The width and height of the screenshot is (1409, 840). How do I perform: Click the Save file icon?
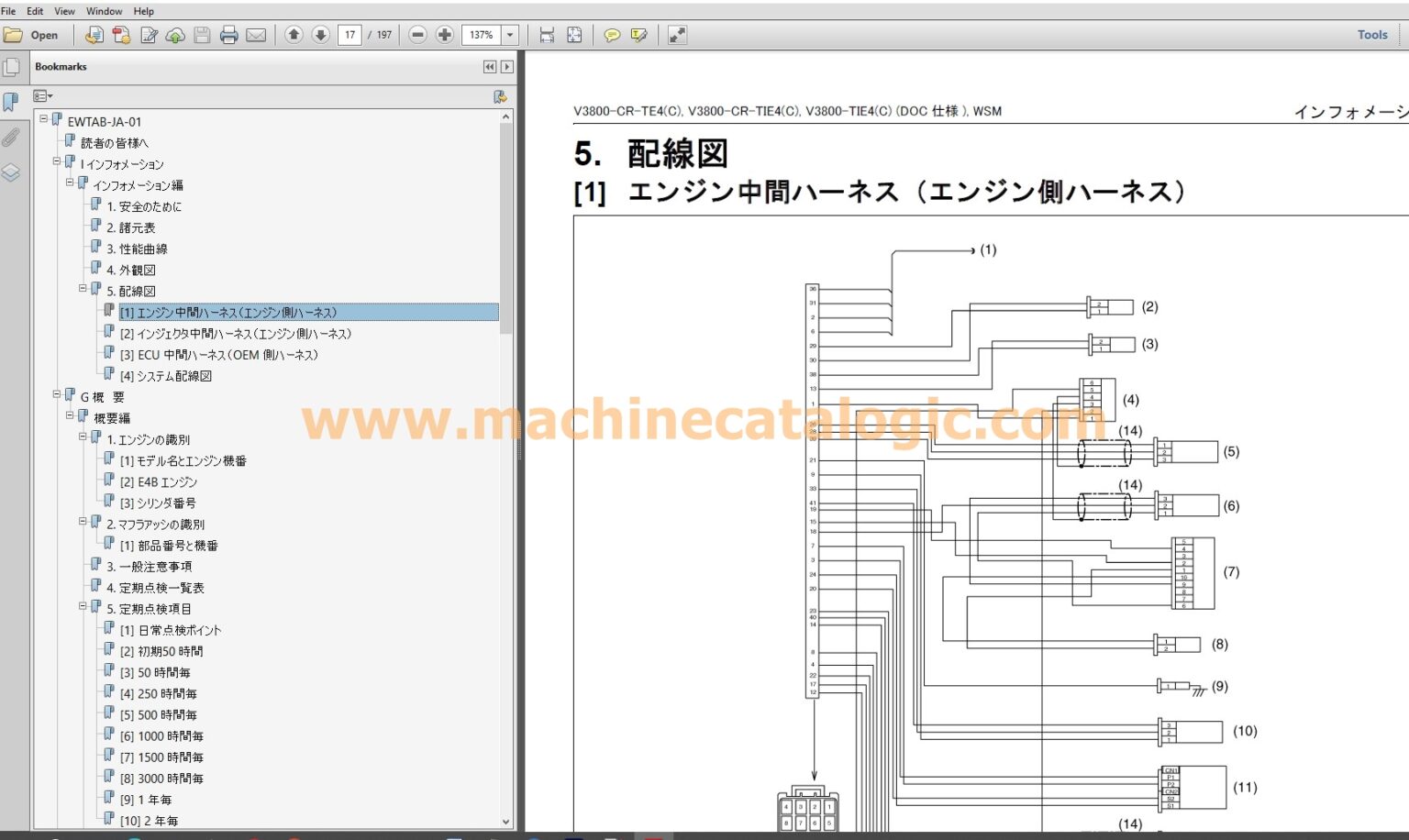203,35
